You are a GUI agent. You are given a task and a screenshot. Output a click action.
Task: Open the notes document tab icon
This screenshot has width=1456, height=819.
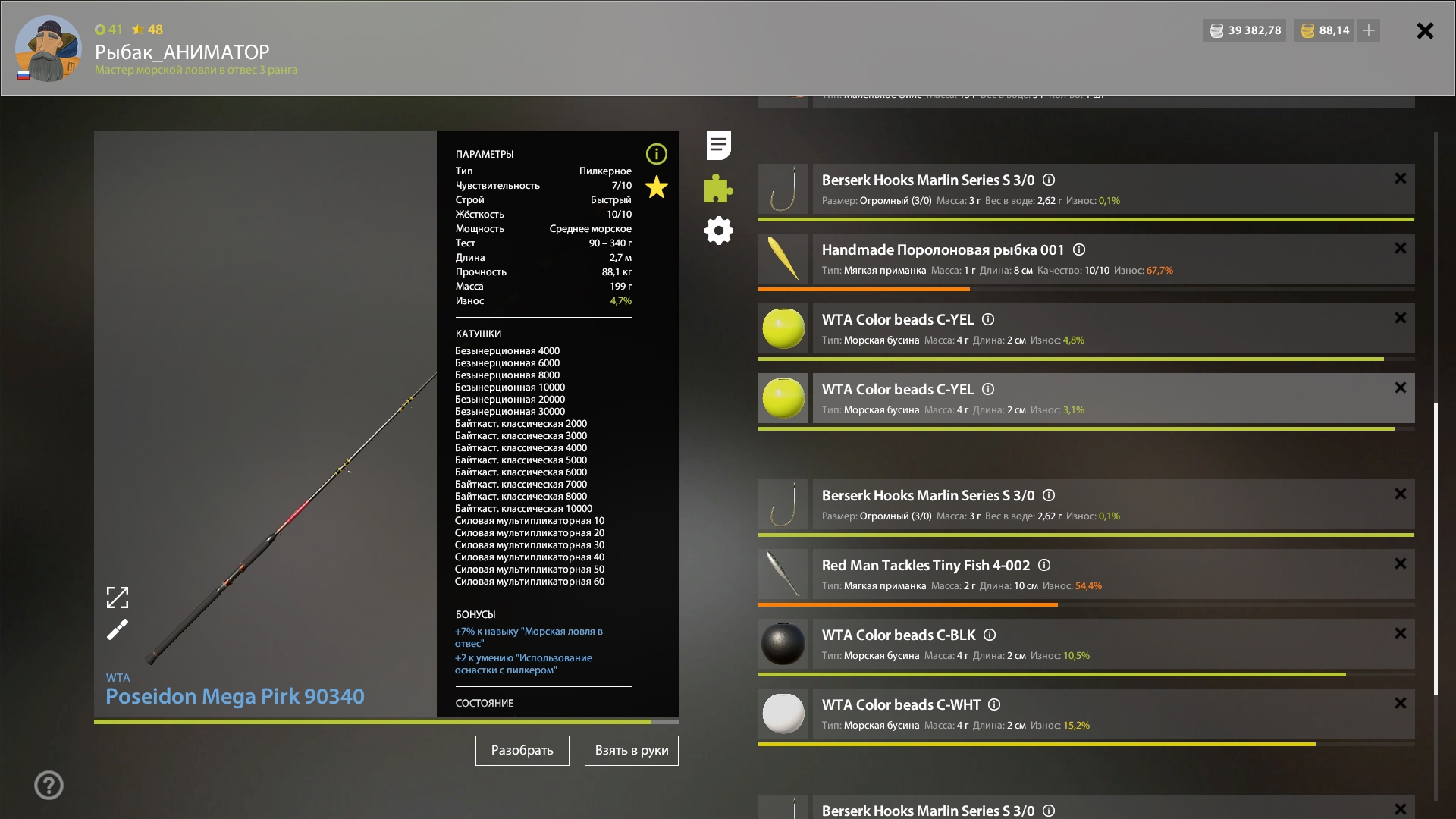(718, 146)
